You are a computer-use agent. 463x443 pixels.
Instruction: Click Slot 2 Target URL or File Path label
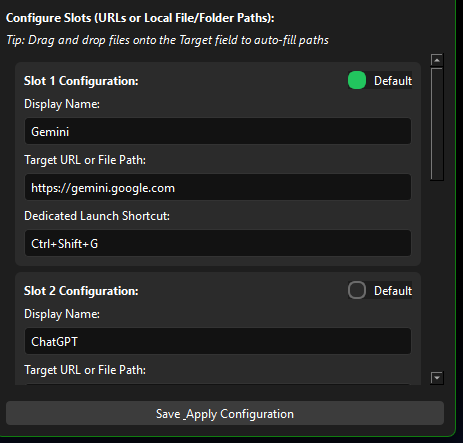tap(85, 370)
